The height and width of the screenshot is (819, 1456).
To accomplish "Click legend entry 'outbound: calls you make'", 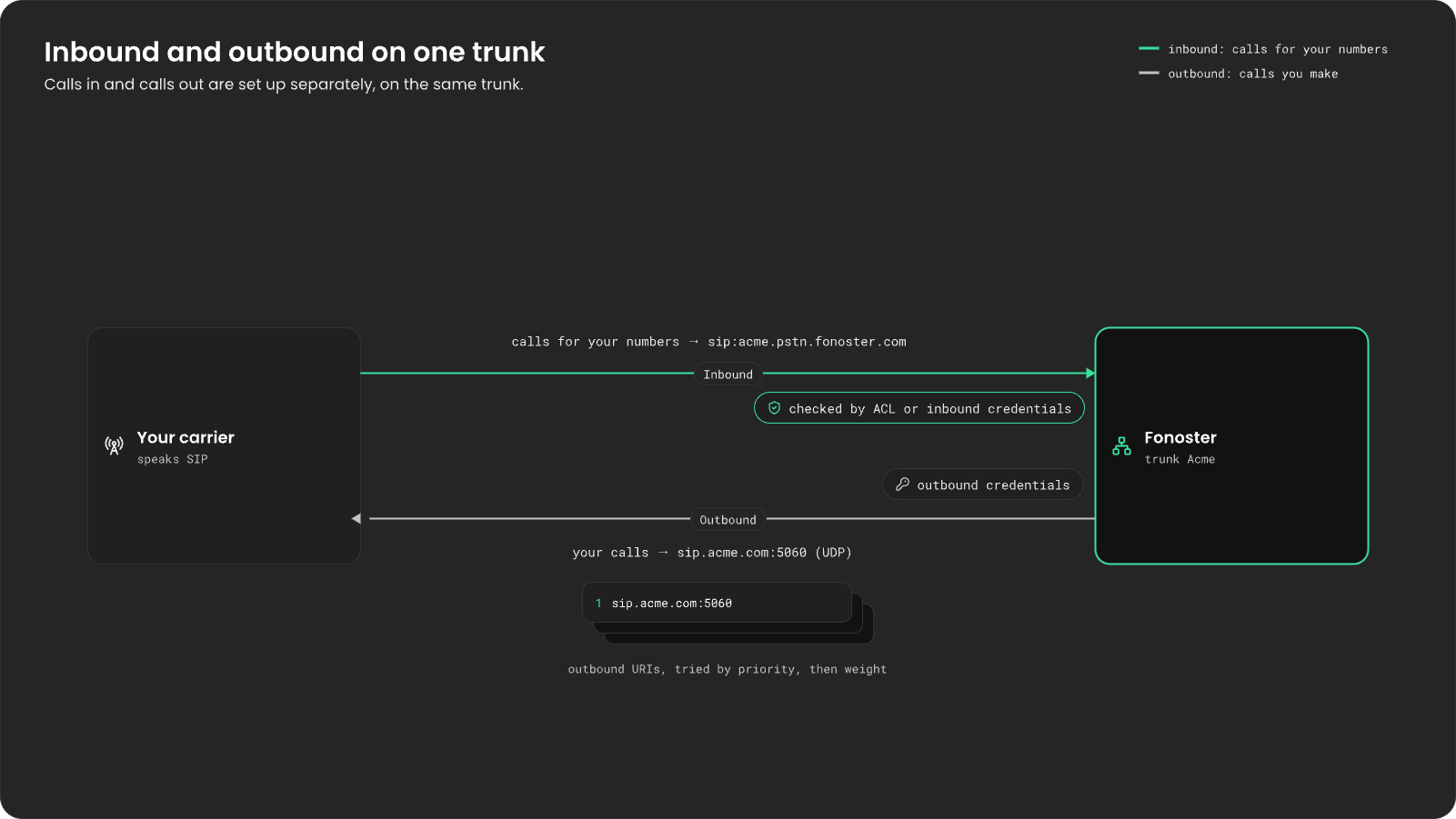I will coord(1253,74).
